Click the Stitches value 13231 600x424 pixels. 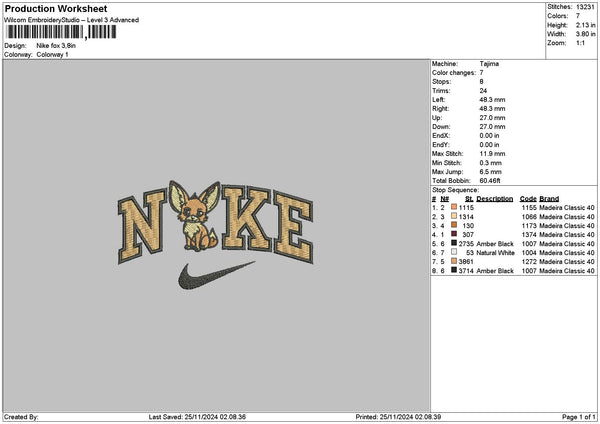(x=585, y=7)
